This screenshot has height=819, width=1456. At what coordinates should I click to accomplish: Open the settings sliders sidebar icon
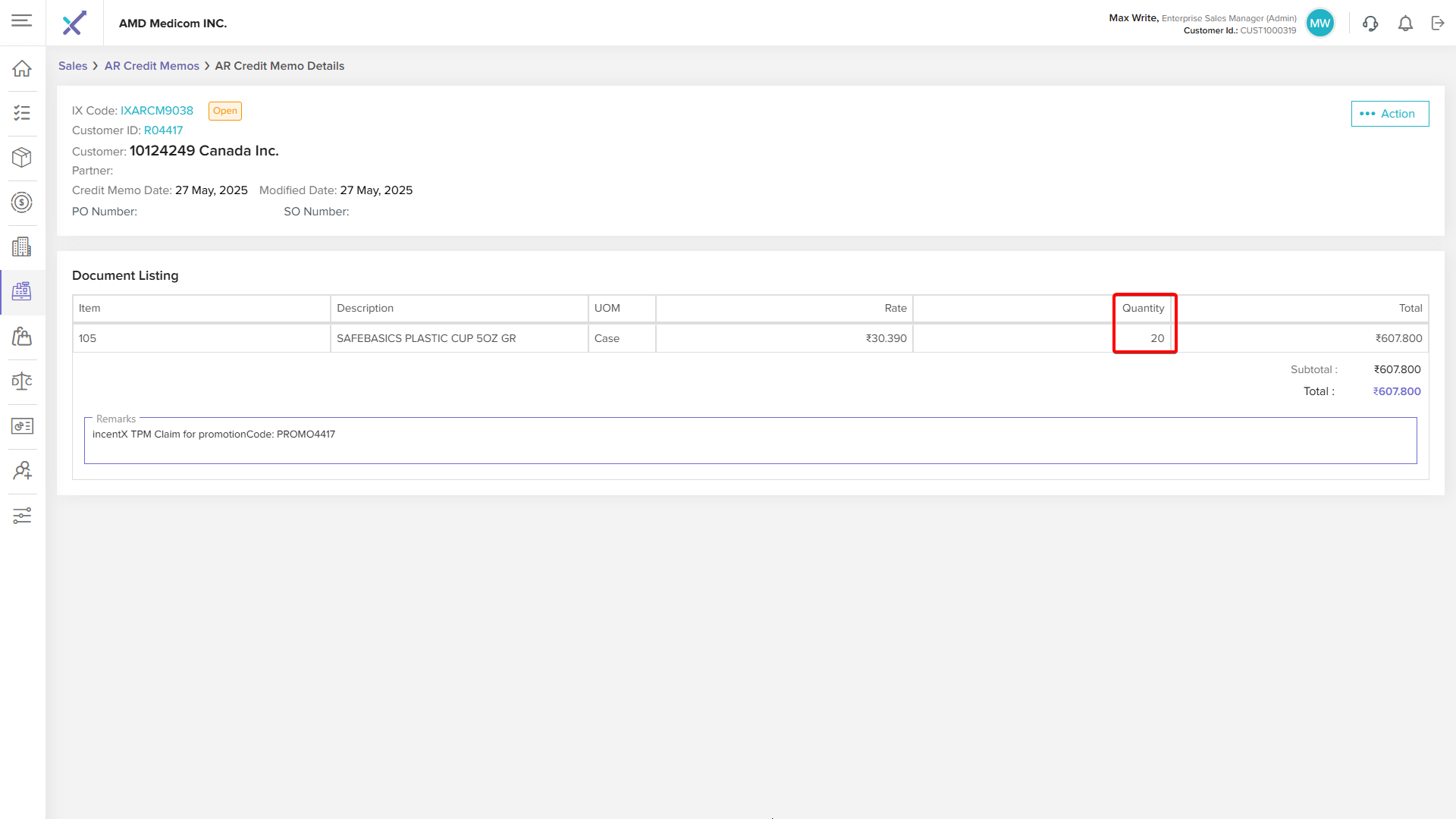[22, 516]
